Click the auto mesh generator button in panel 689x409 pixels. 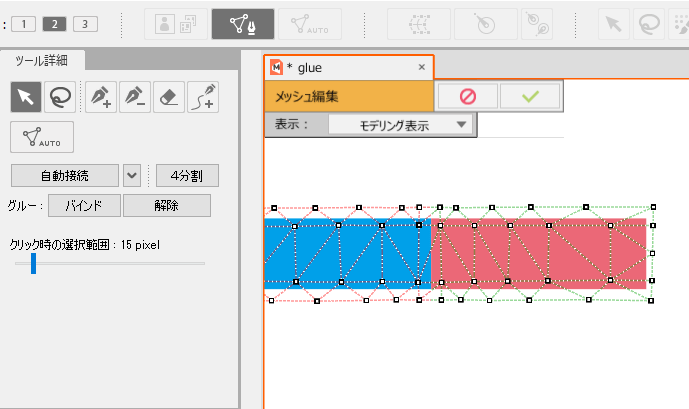[36, 135]
